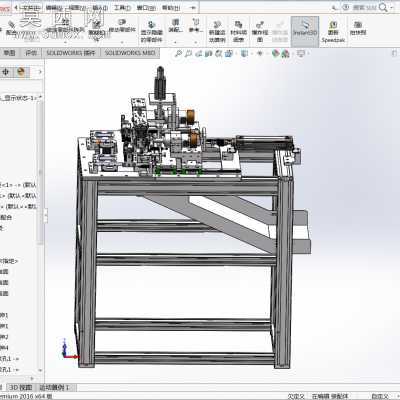Image resolution: width=400 pixels, height=400 pixels.
Task: Open View Settings monitor icon
Action: 301,53
